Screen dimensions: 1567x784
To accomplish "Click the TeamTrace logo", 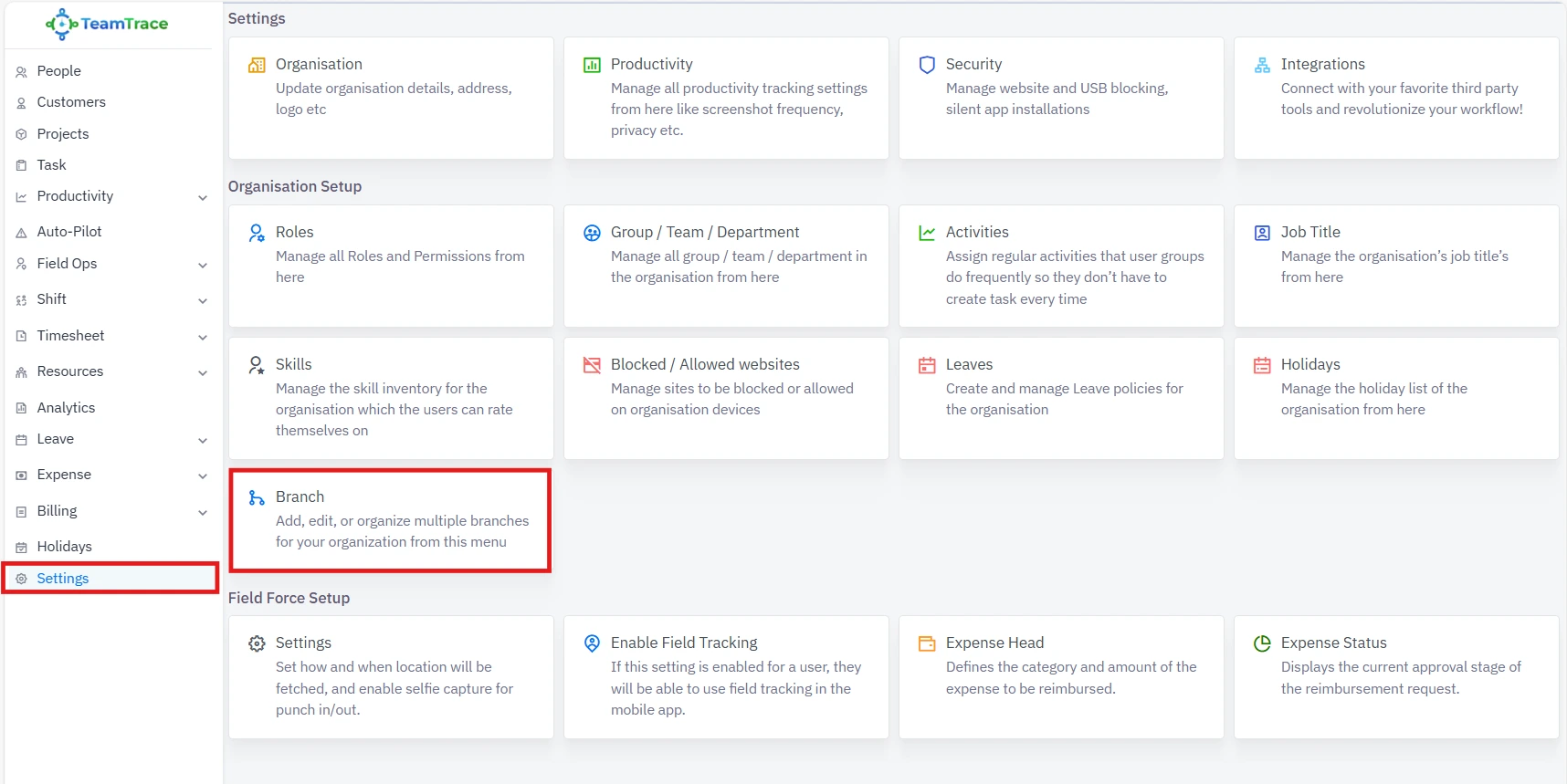I will click(107, 24).
